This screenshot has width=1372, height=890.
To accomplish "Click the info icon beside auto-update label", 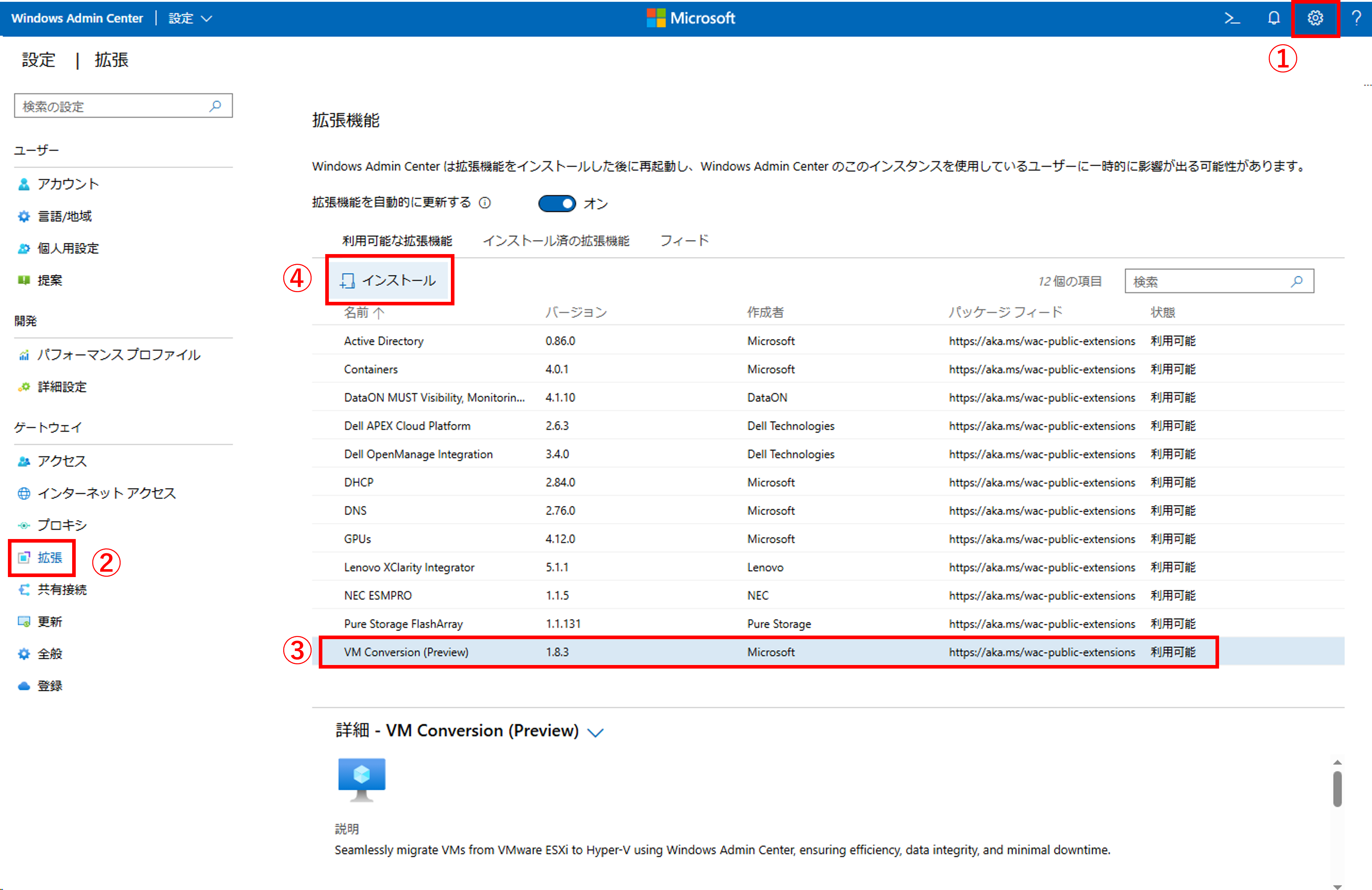I will 485,203.
